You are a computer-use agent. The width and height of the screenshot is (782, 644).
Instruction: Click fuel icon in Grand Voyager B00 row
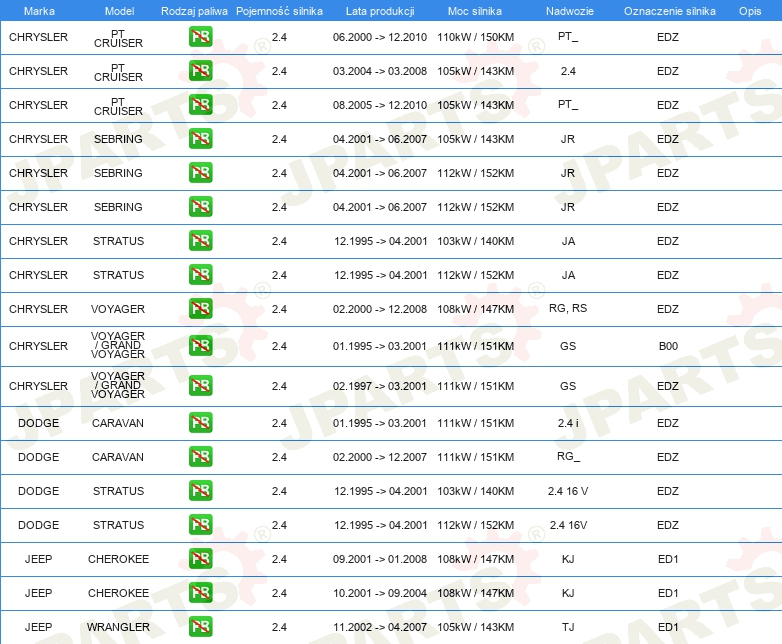point(200,345)
